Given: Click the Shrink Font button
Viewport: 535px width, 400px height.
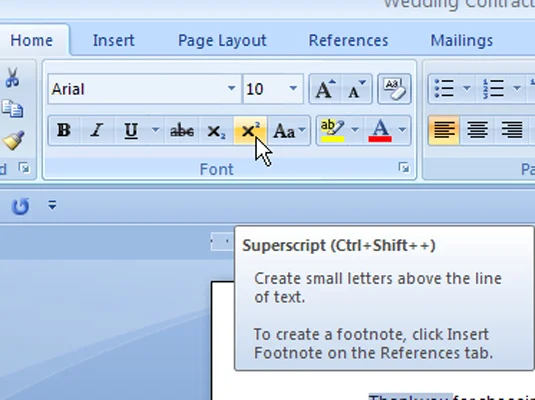Looking at the screenshot, I should click(357, 89).
